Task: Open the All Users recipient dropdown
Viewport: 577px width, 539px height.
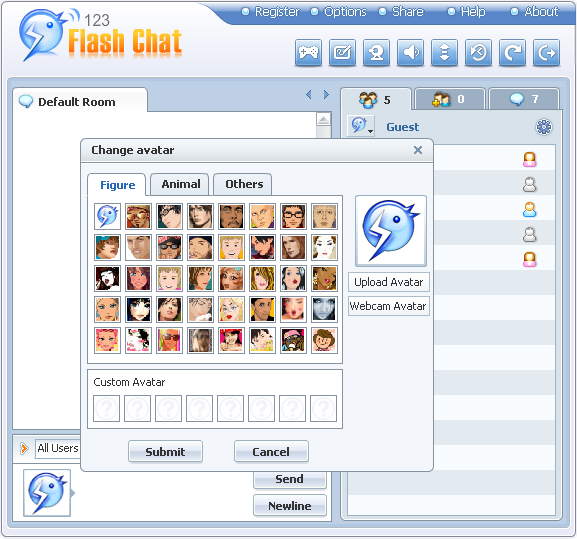Action: coord(58,448)
